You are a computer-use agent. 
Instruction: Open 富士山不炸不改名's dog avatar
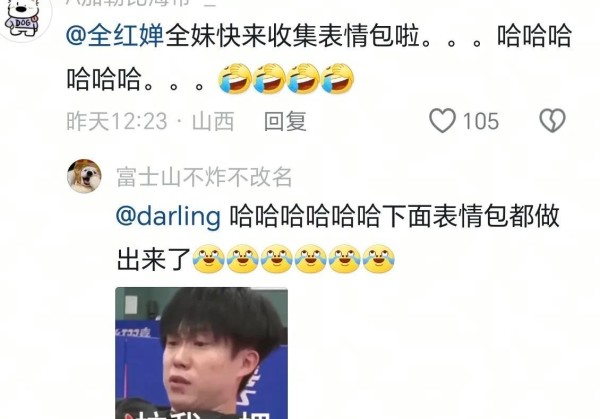pyautogui.click(x=84, y=176)
